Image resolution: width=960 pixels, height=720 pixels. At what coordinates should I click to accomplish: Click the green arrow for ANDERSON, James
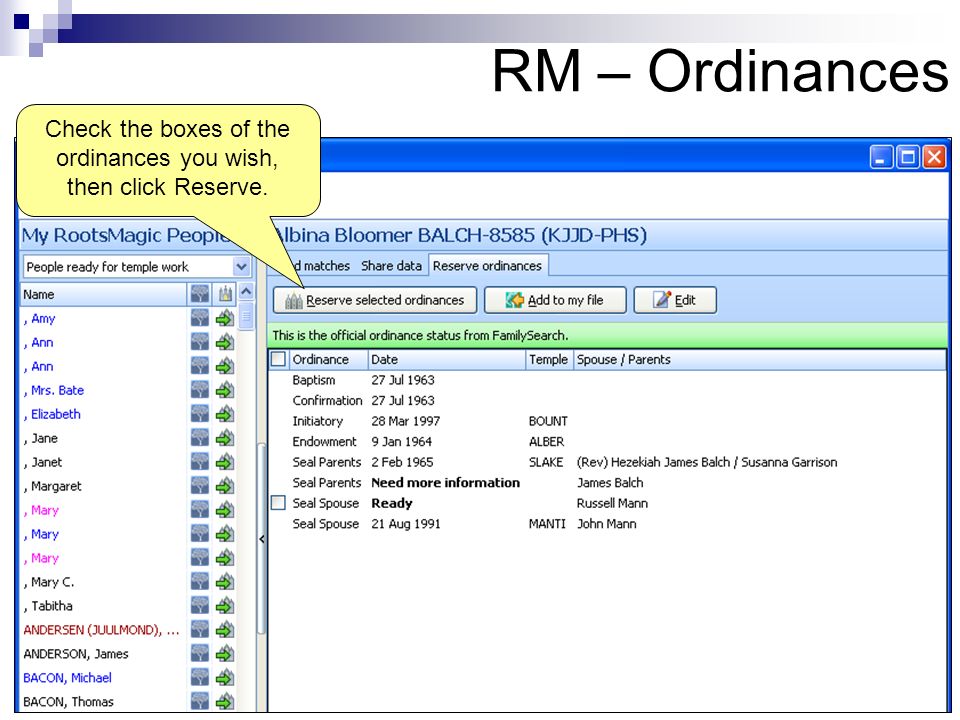[225, 653]
